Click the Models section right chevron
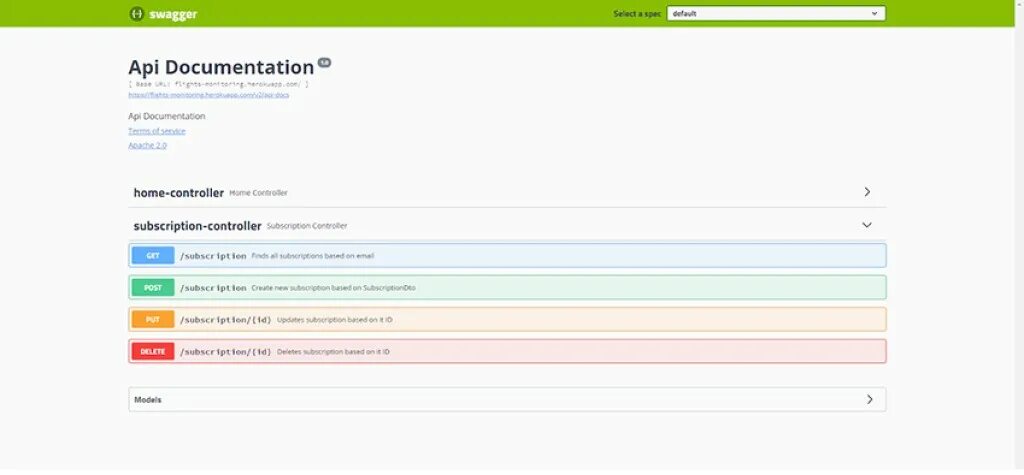 click(869, 399)
